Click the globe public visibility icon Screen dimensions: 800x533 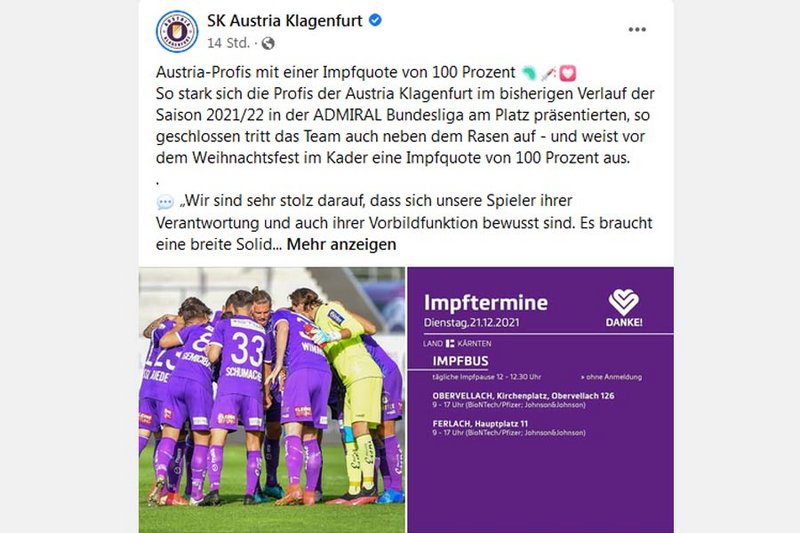pos(268,43)
